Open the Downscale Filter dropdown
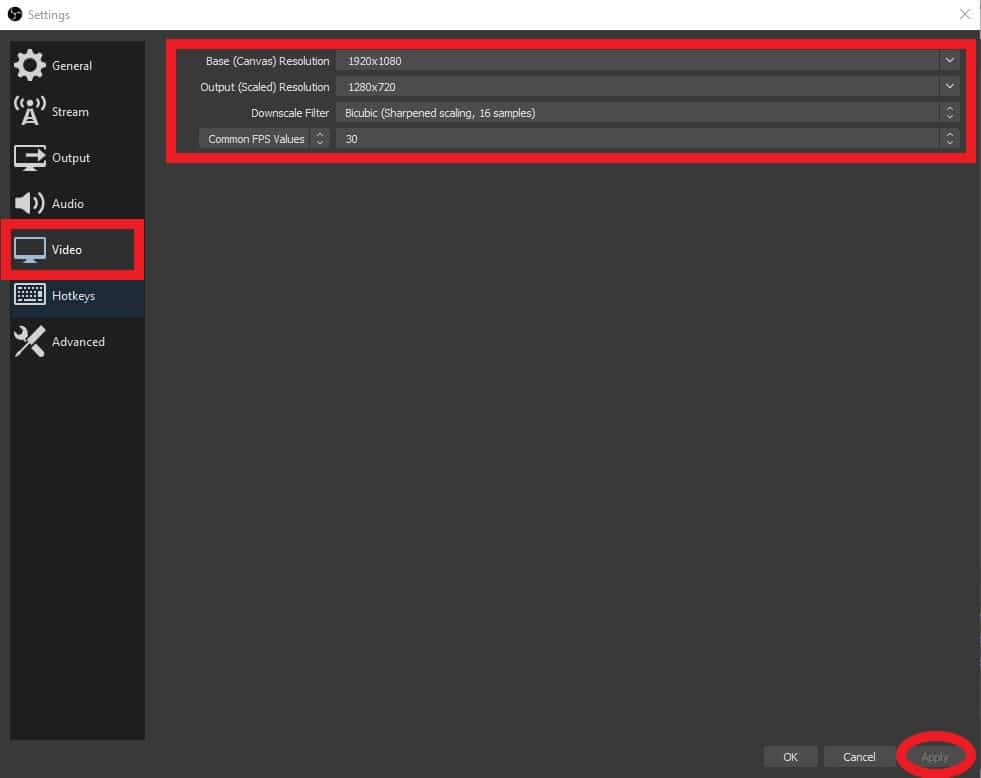Image resolution: width=981 pixels, height=778 pixels. (x=646, y=113)
